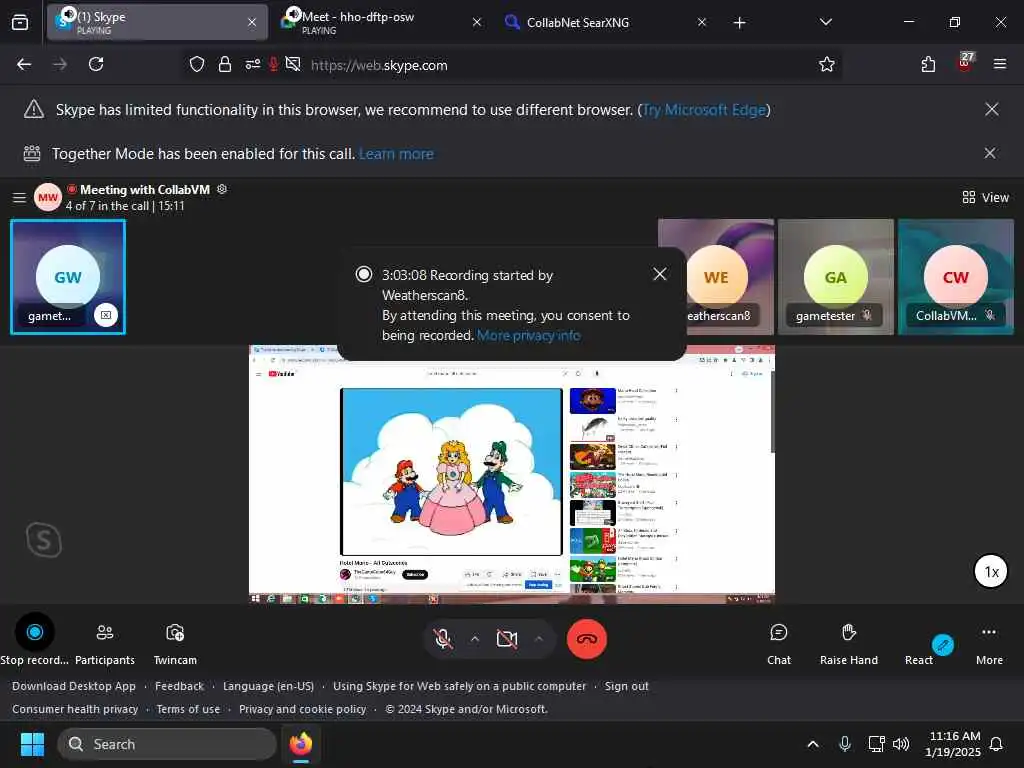Viewport: 1024px width, 768px height.
Task: Expand the list all tabs chevron
Action: [825, 22]
